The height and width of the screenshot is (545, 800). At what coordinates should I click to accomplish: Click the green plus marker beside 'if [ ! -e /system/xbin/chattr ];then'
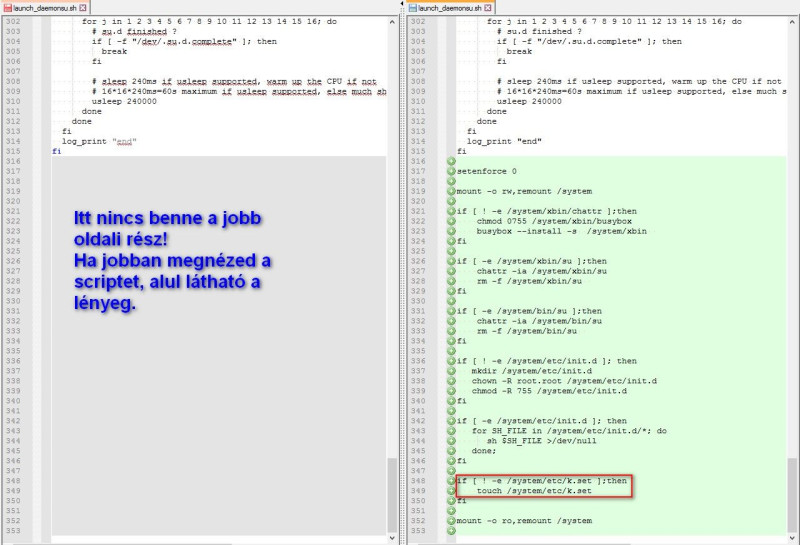point(451,211)
